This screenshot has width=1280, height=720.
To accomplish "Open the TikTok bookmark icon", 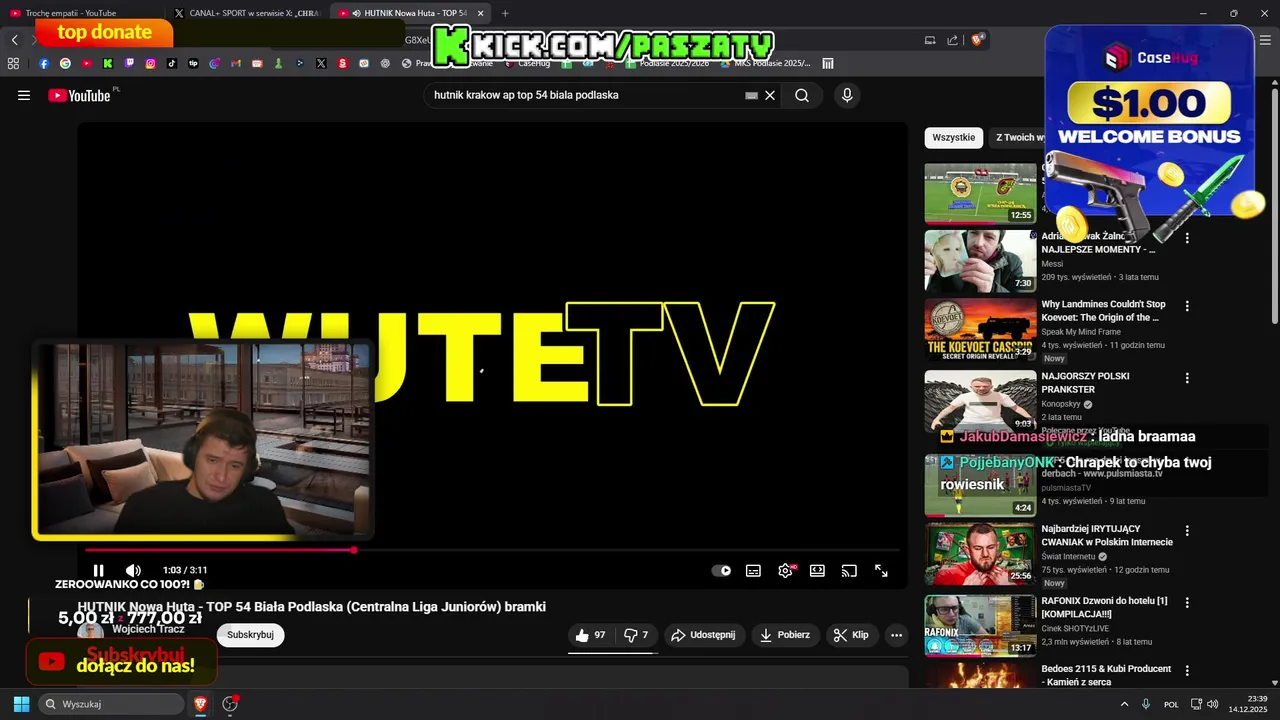I will point(172,63).
